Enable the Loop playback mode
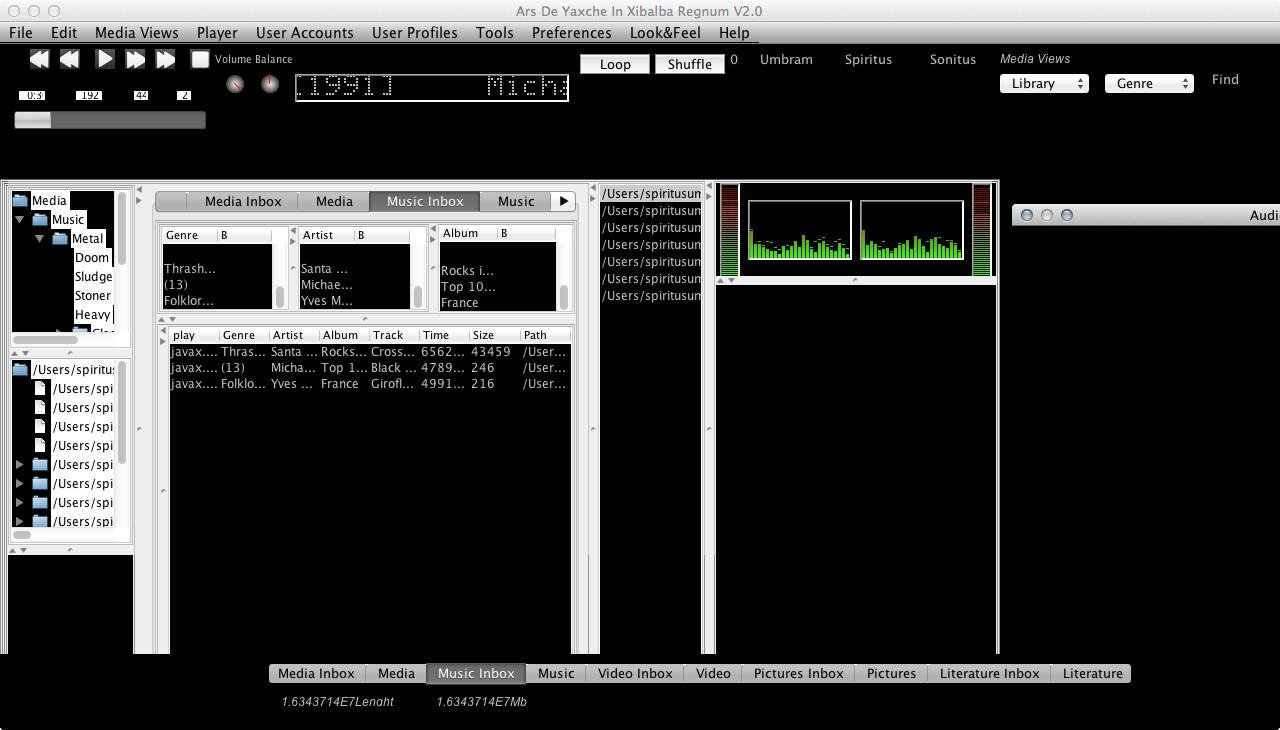 point(614,63)
